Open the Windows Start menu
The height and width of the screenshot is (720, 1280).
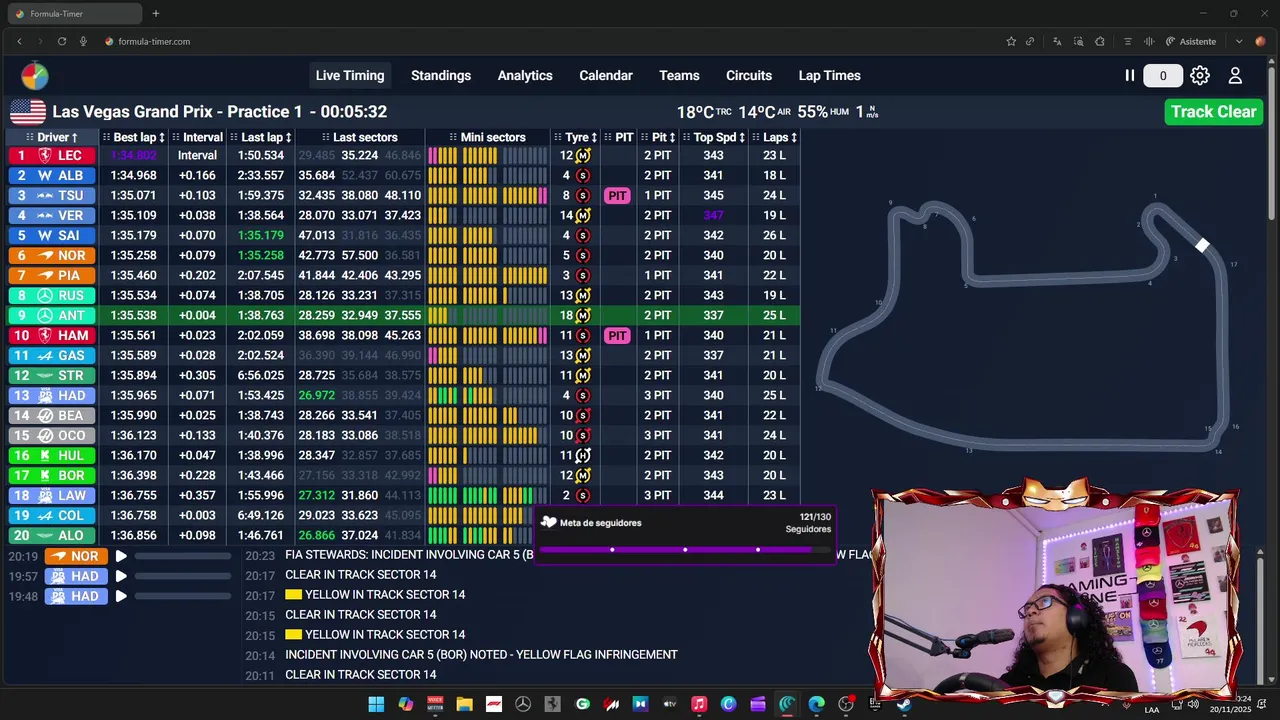coord(376,704)
